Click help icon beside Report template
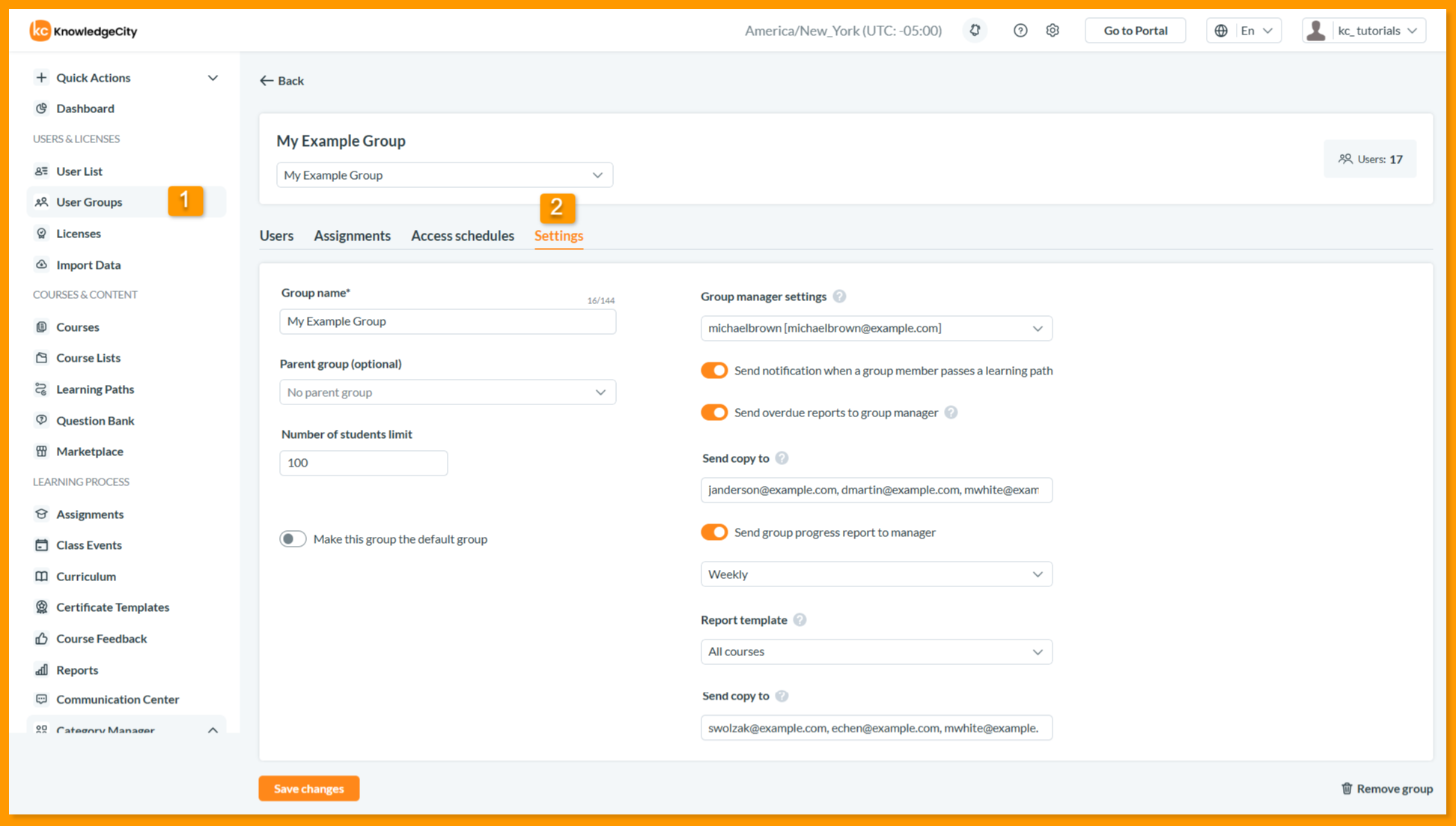The height and width of the screenshot is (826, 1456). (799, 620)
